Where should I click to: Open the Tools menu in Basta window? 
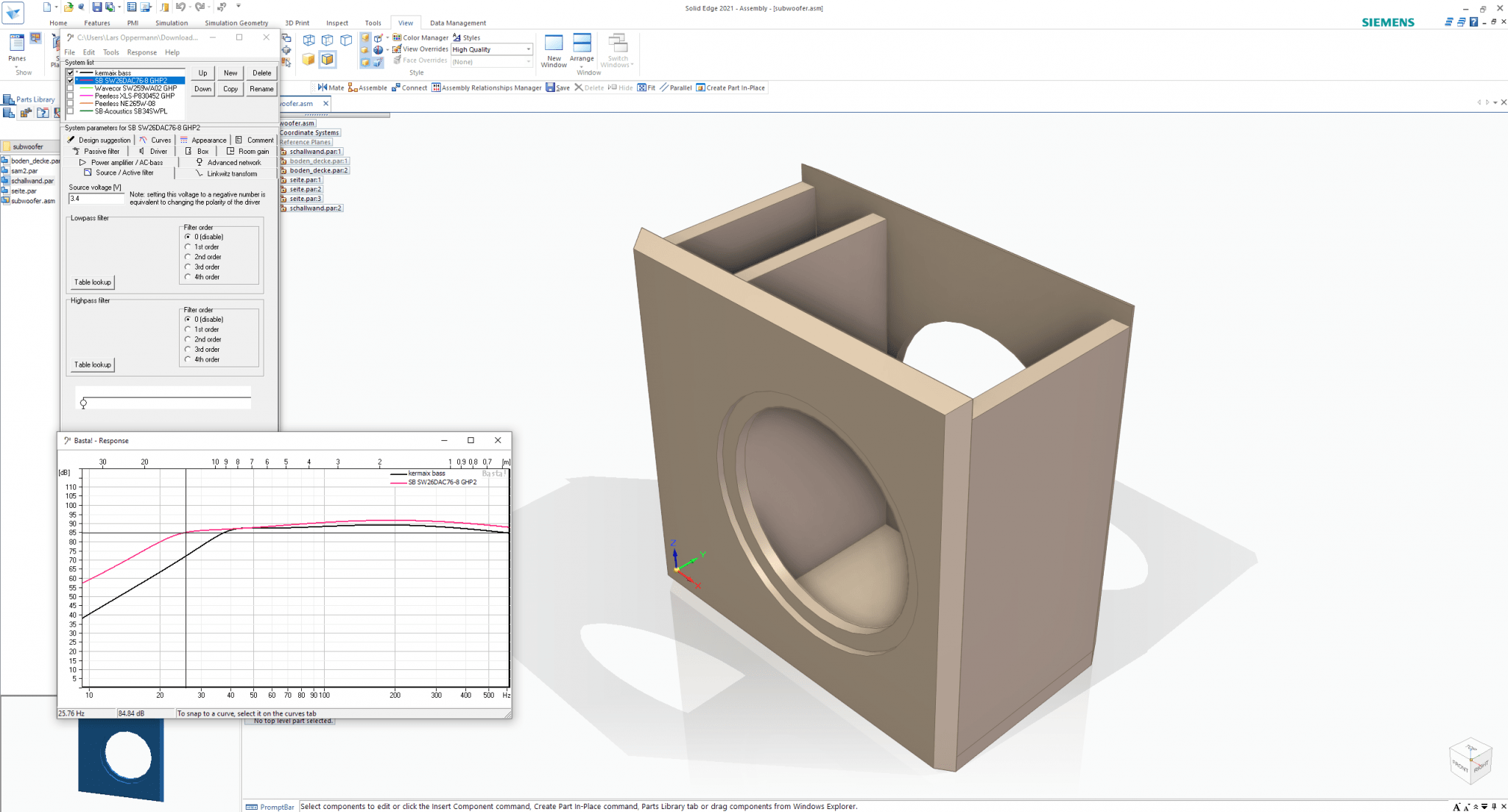pos(110,52)
